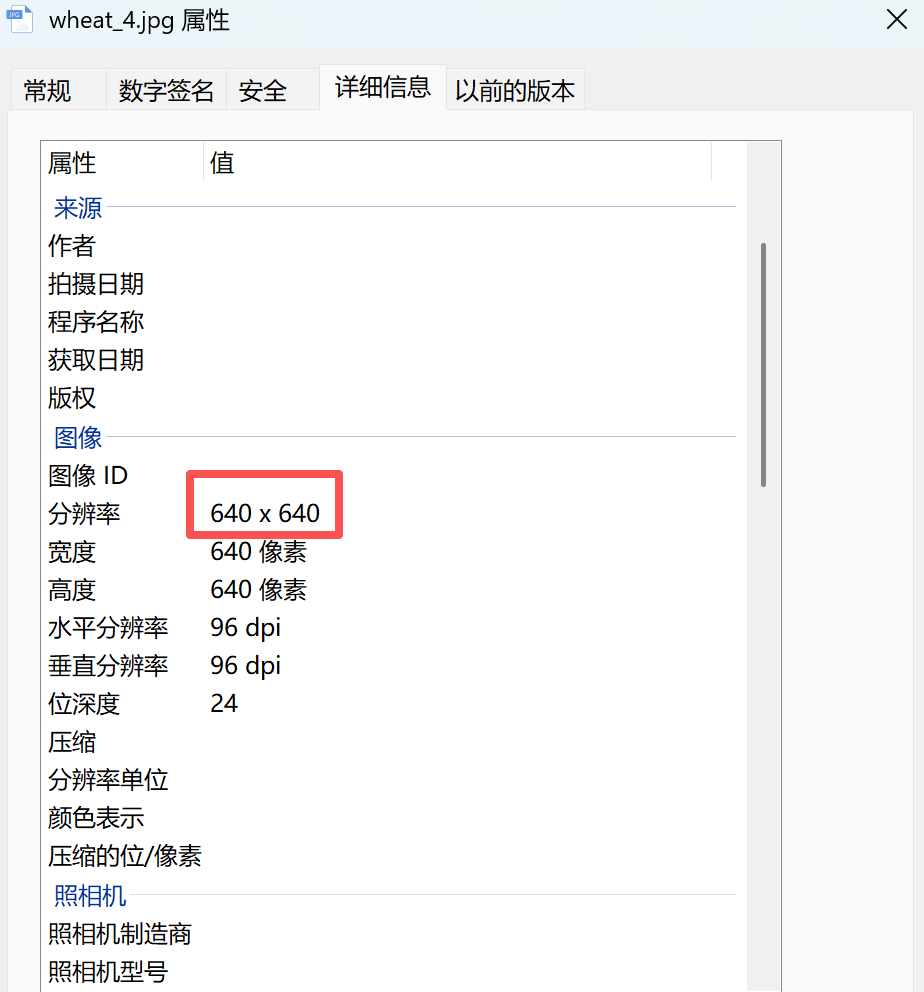Click the 高度 property label
The height and width of the screenshot is (992, 924).
[71, 590]
